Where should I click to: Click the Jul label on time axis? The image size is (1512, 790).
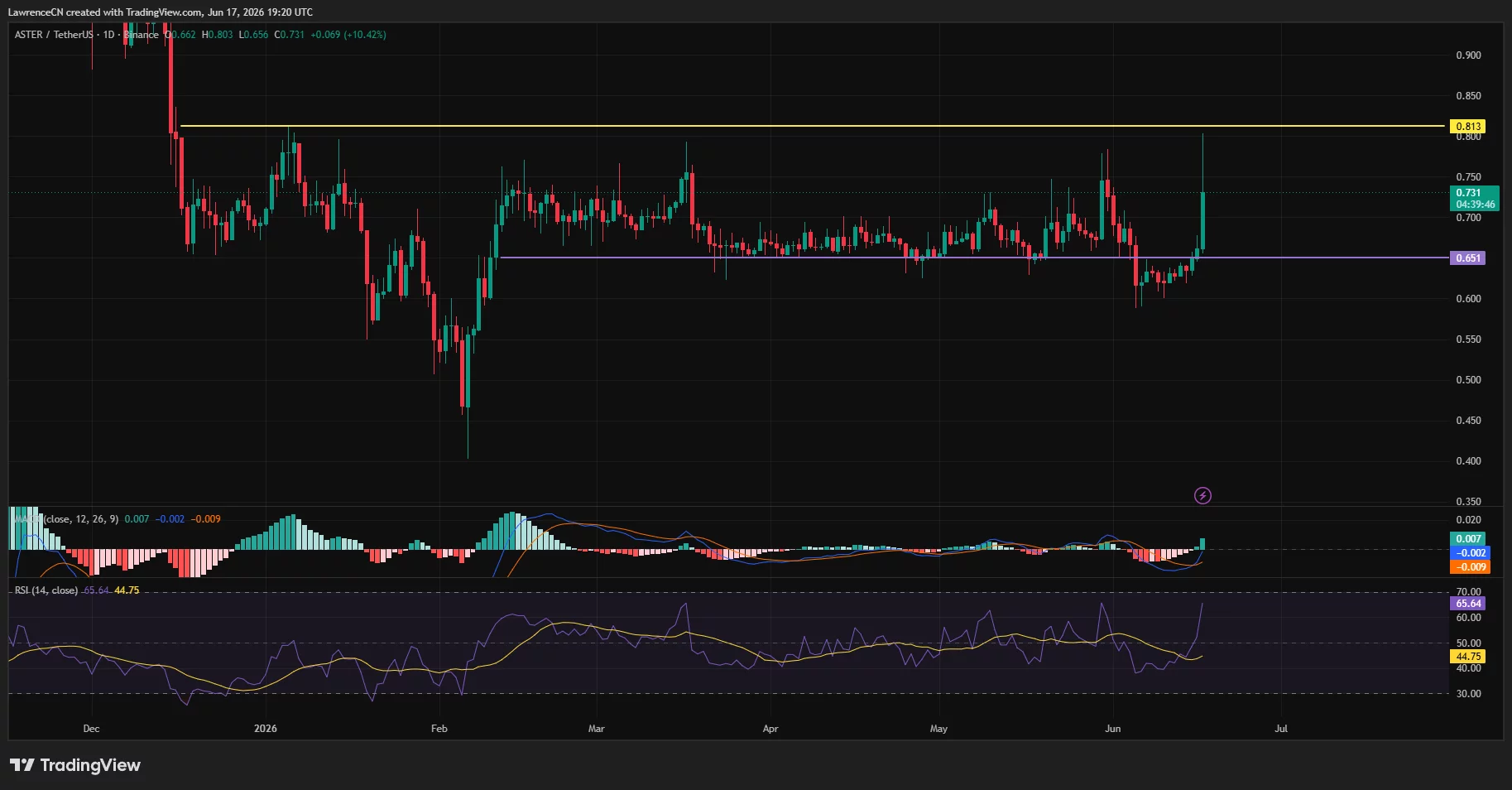(x=1281, y=729)
